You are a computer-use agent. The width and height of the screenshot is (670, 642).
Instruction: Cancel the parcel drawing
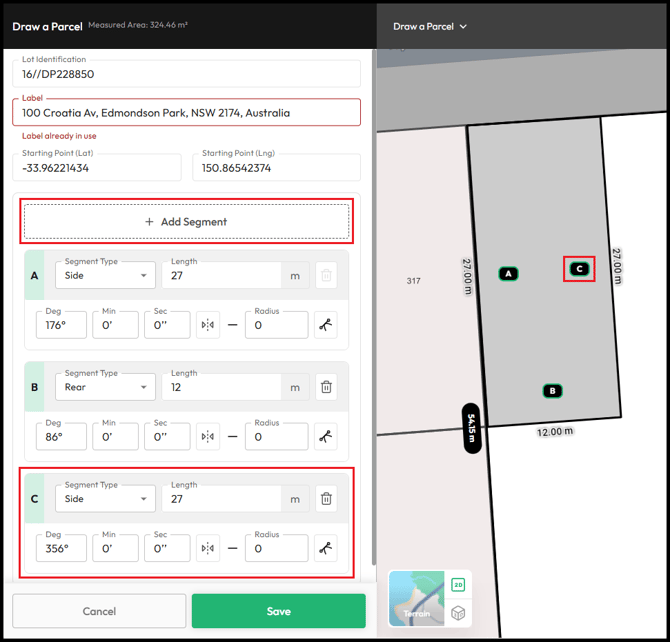(99, 611)
